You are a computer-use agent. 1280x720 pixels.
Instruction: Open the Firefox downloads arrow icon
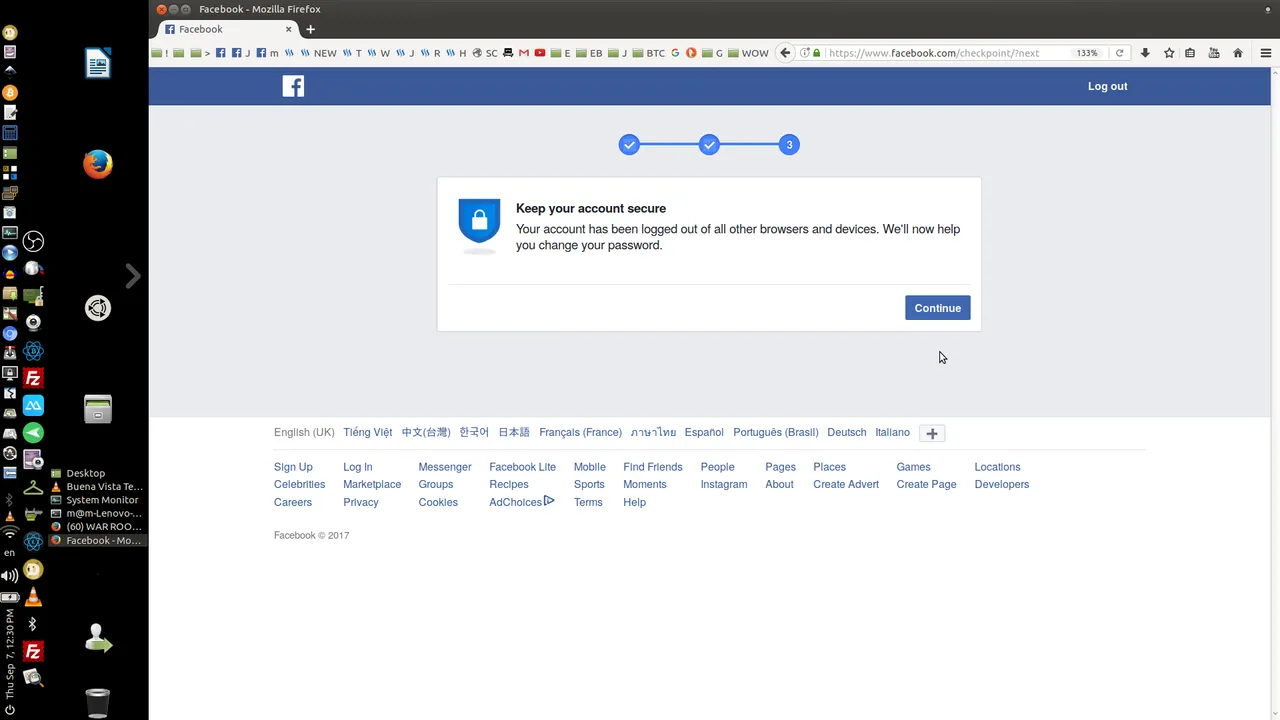pyautogui.click(x=1145, y=53)
